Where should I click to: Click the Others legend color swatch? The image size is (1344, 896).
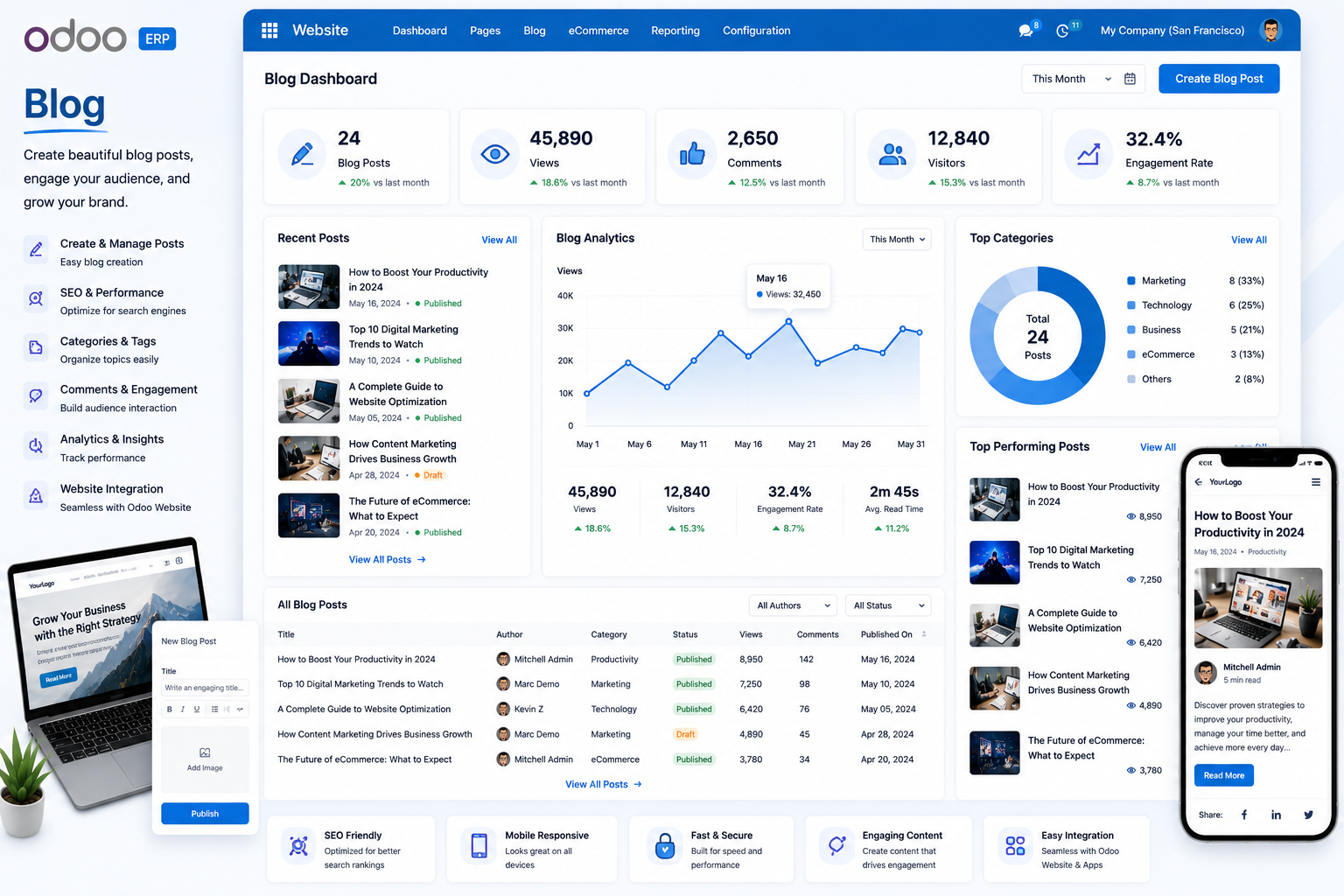[x=1131, y=379]
